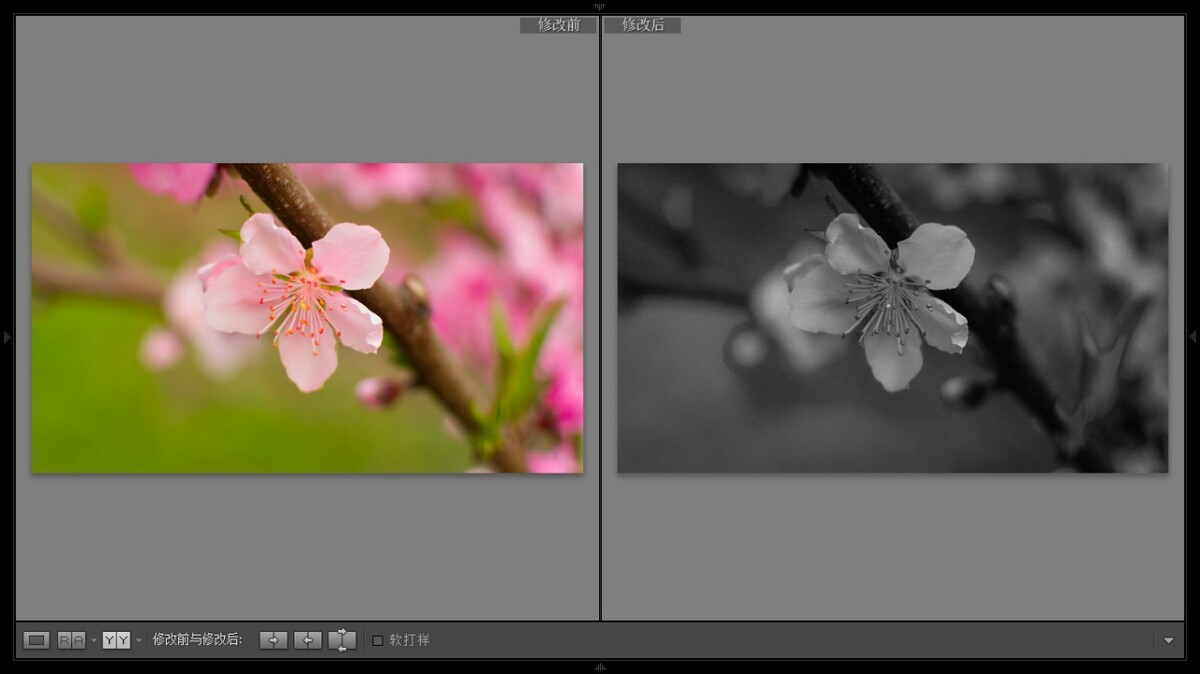Copy before settings to after (right arrow)

pyautogui.click(x=273, y=640)
